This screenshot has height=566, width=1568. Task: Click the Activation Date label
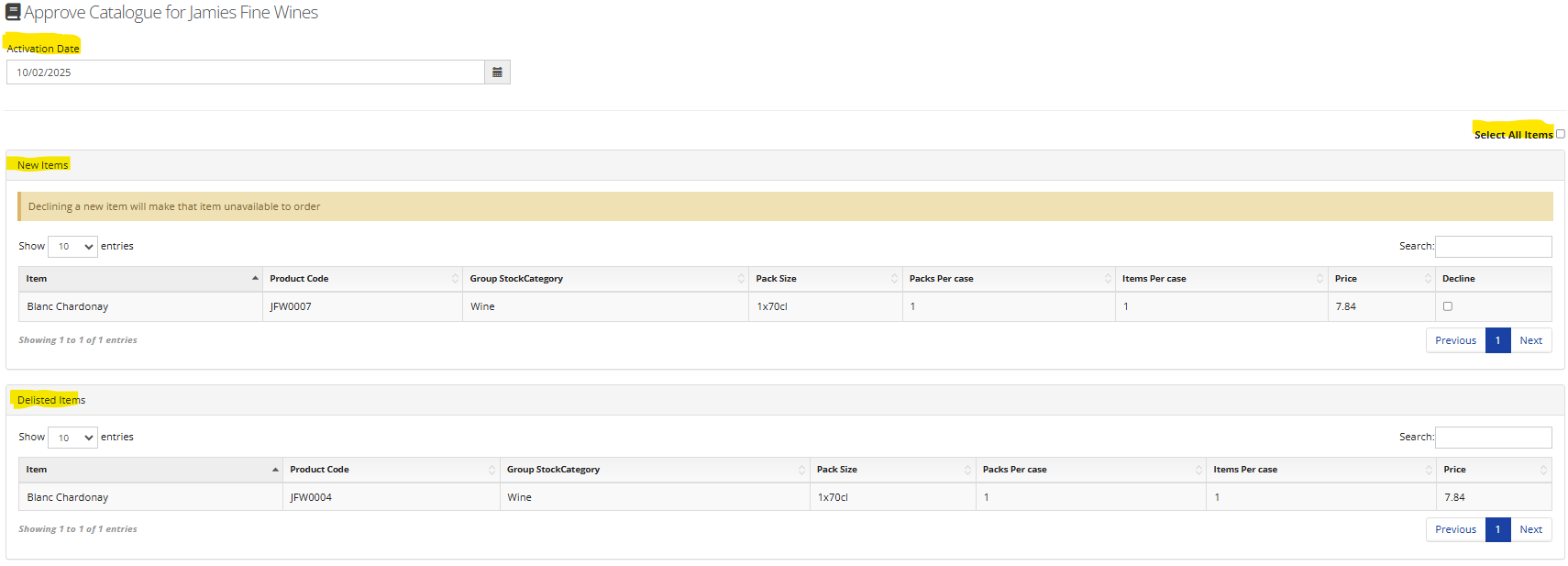[43, 49]
